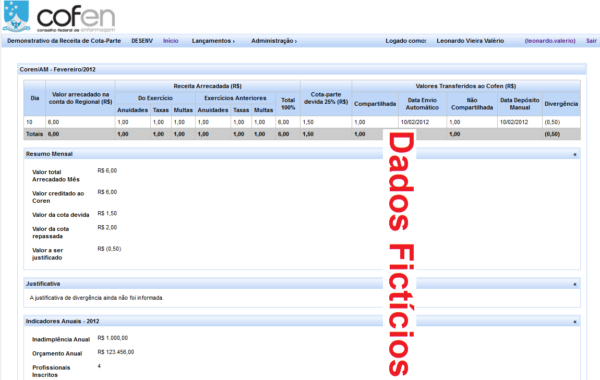Click the justificativa not informed message
The width and height of the screenshot is (600, 380).
[96, 298]
